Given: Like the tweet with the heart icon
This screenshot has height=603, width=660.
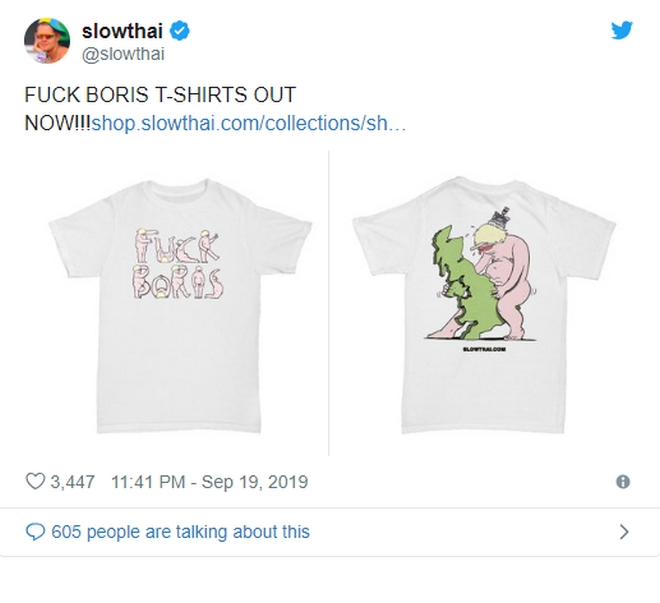Looking at the screenshot, I should (x=35, y=482).
